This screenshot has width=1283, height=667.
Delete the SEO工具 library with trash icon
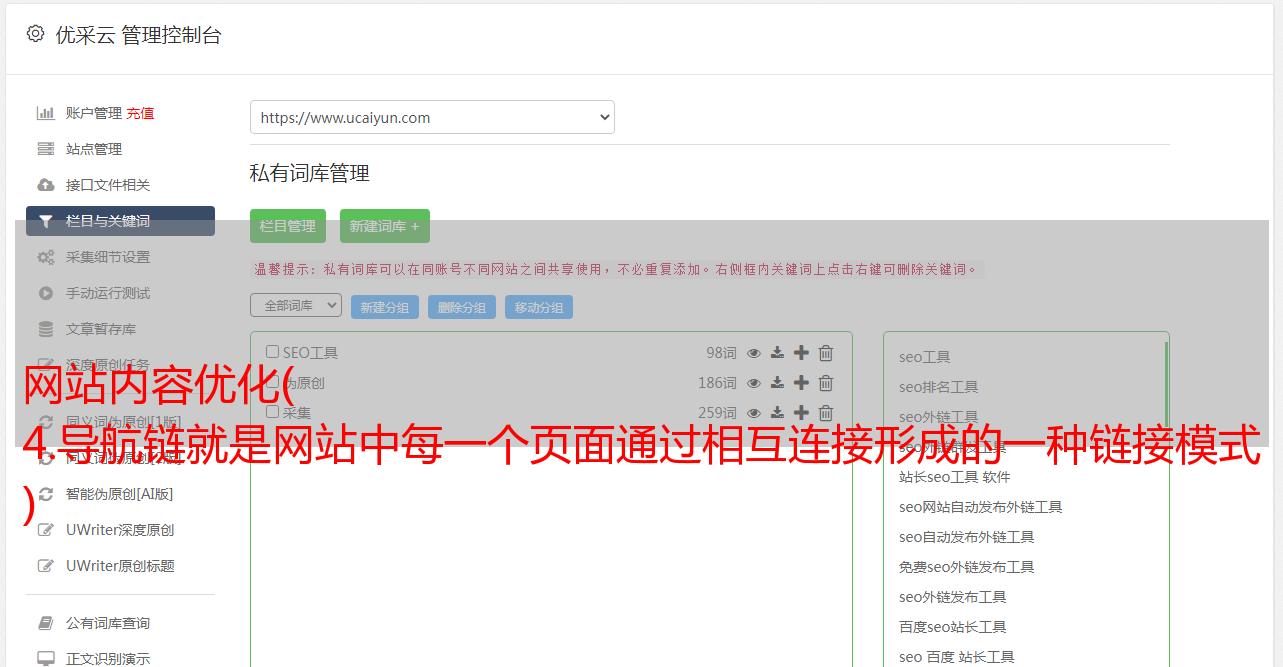[x=826, y=353]
